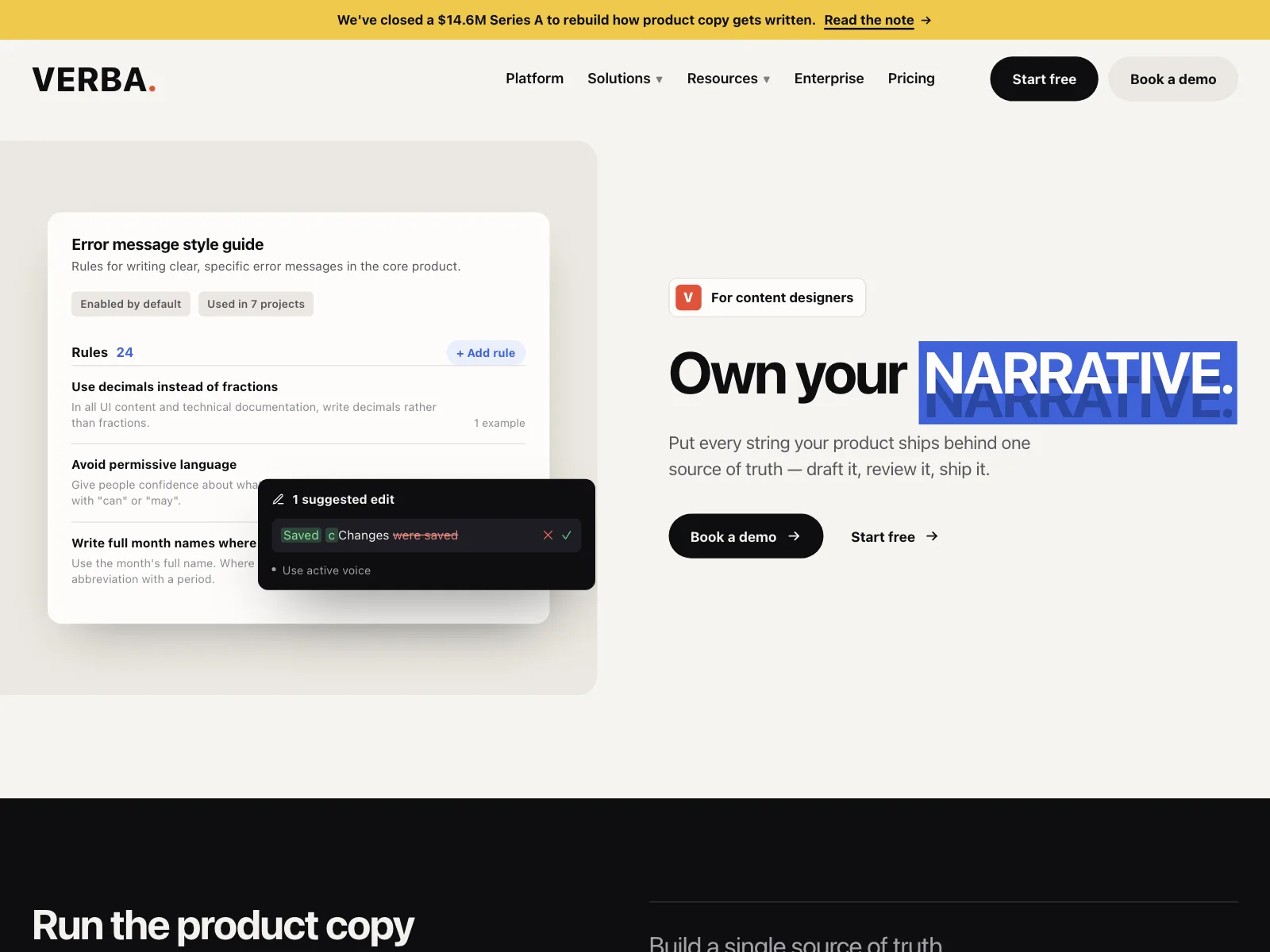Click the Enabled by default tag
Screen dimensions: 1270x952
[x=131, y=304]
